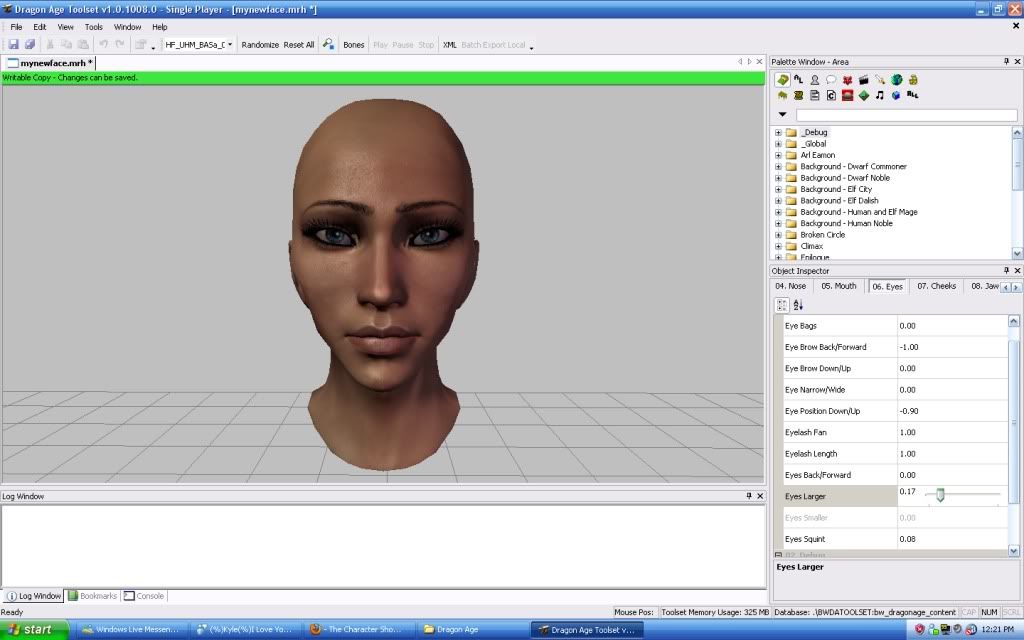The image size is (1024, 640).
Task: Click the globe palette icon
Action: [x=896, y=80]
